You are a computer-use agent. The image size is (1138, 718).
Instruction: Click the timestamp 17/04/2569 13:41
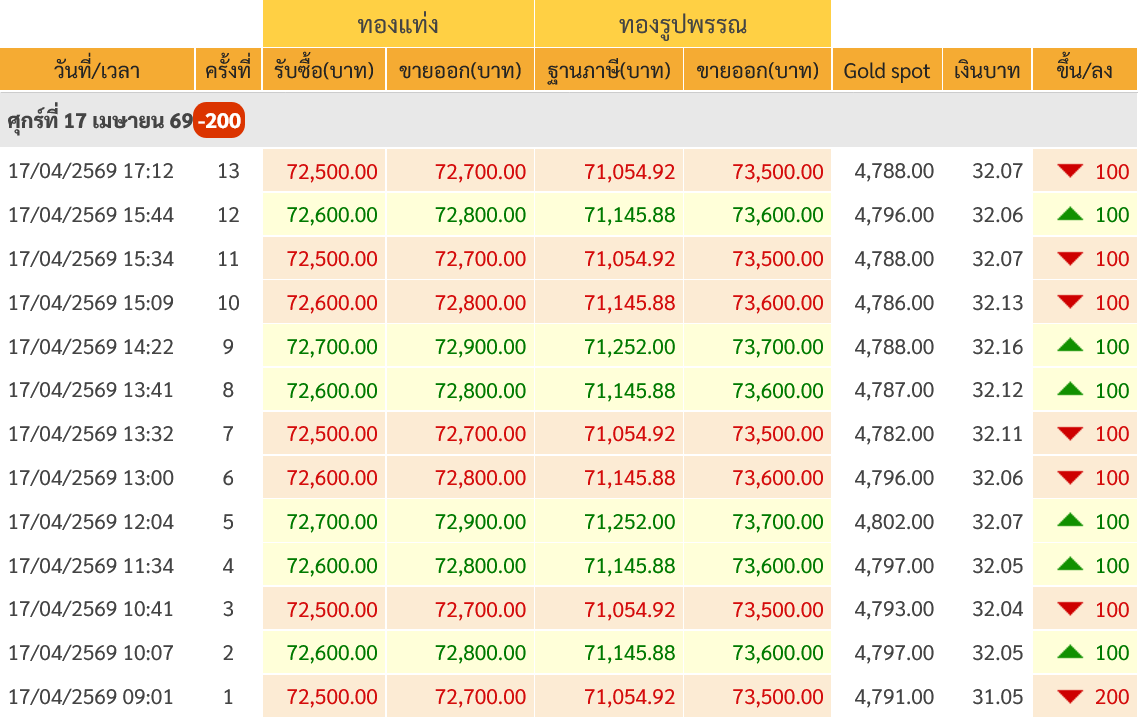91,390
